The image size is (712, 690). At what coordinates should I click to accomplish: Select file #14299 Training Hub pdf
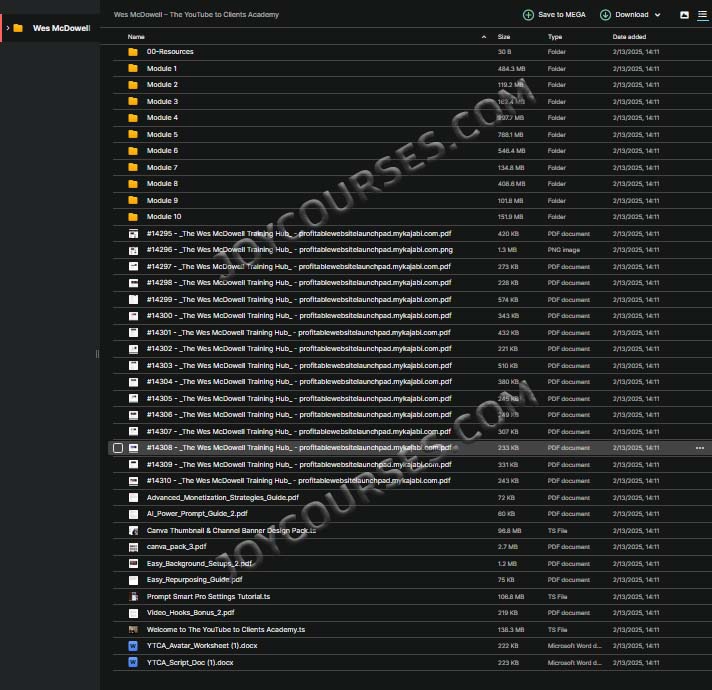299,300
